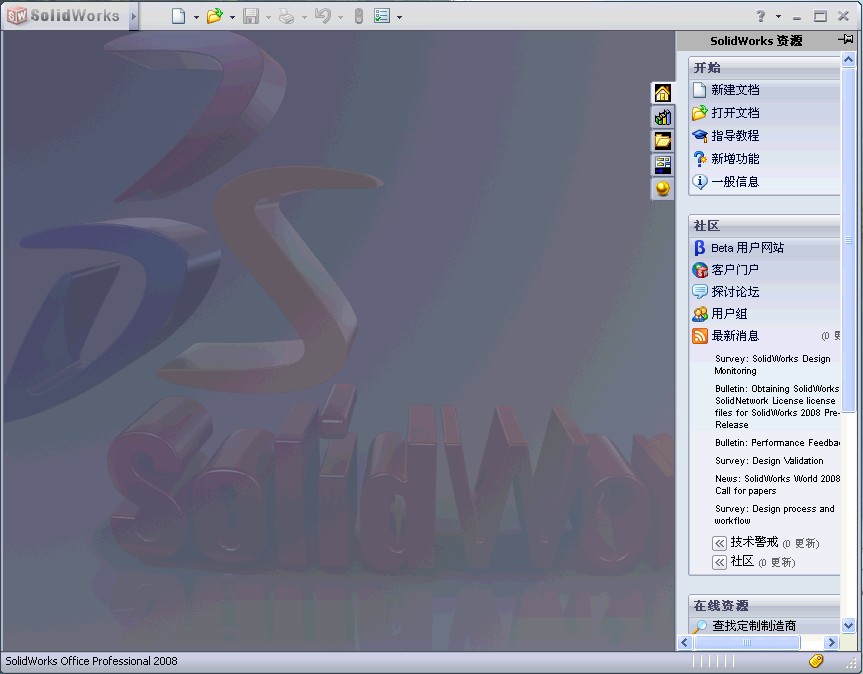Click the 社区 section header
Viewport: 863px width, 674px height.
tap(764, 225)
